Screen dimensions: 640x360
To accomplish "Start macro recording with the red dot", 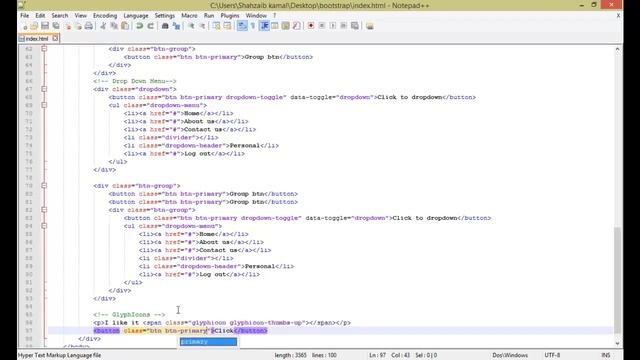I will (311, 26).
